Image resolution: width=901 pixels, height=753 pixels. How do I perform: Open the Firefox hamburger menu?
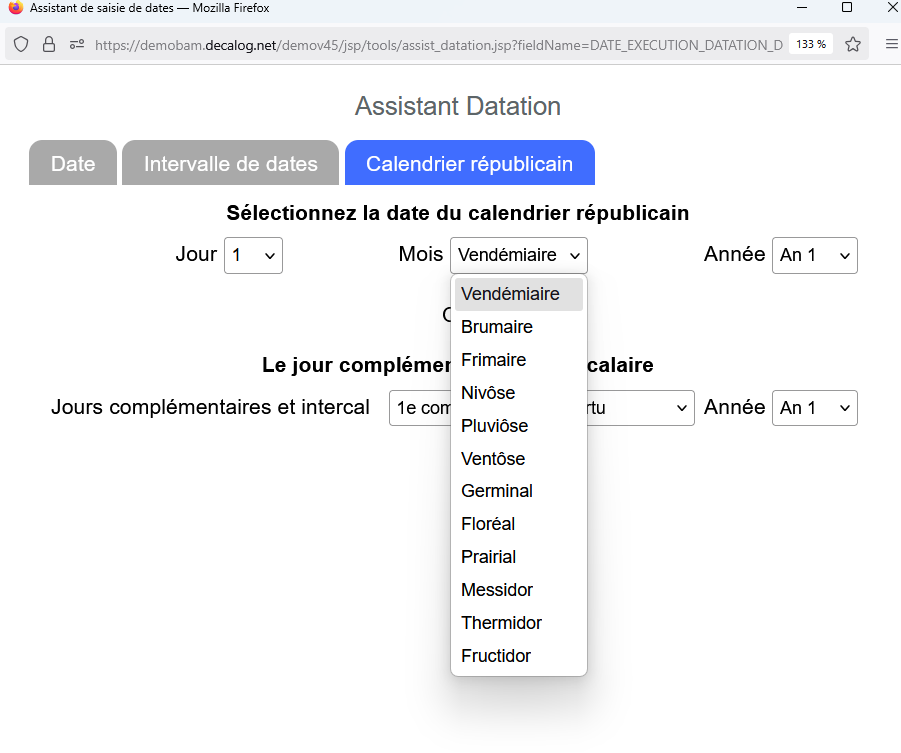click(x=891, y=44)
